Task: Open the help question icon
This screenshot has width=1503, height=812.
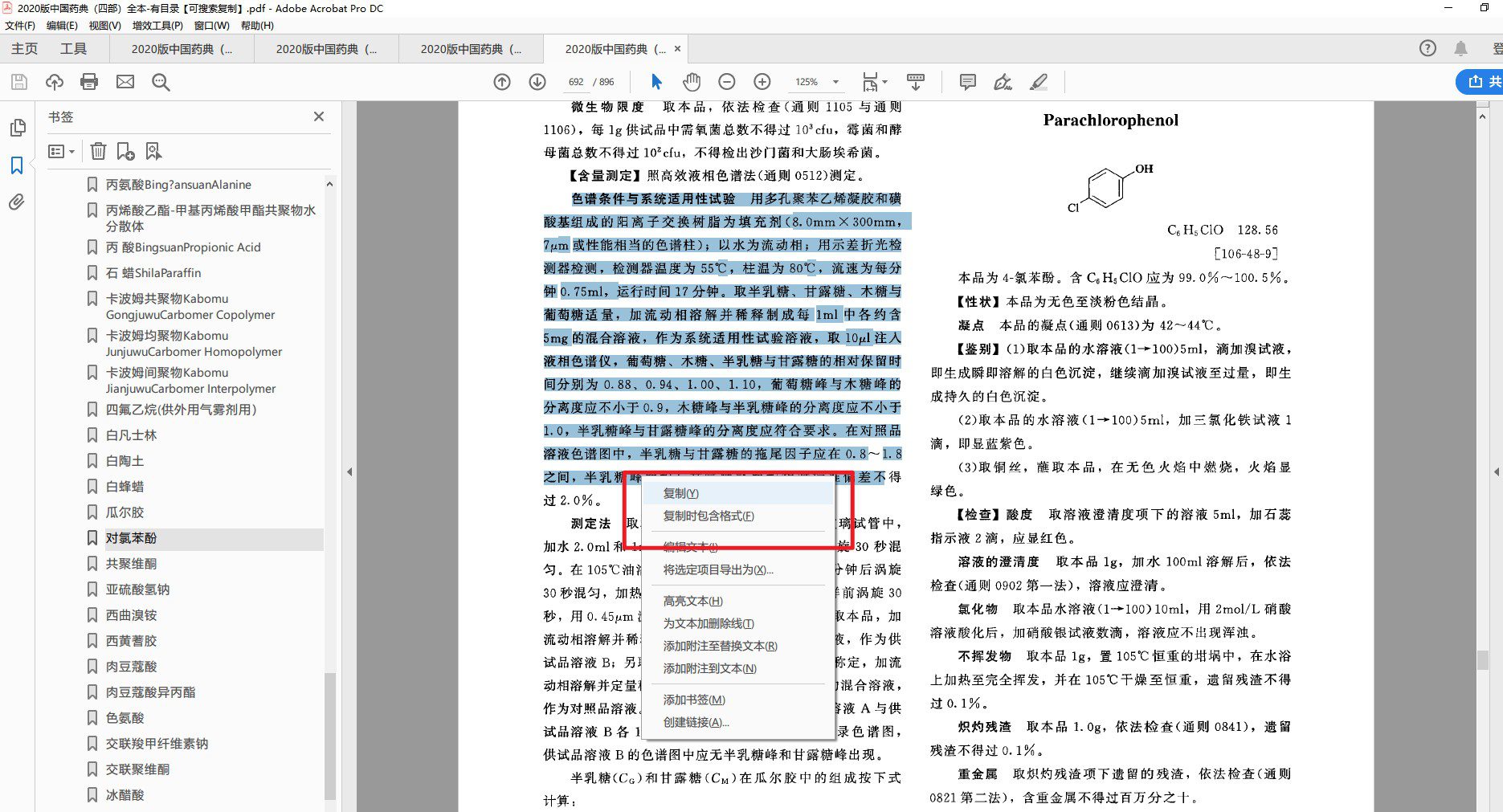Action: click(x=1427, y=48)
